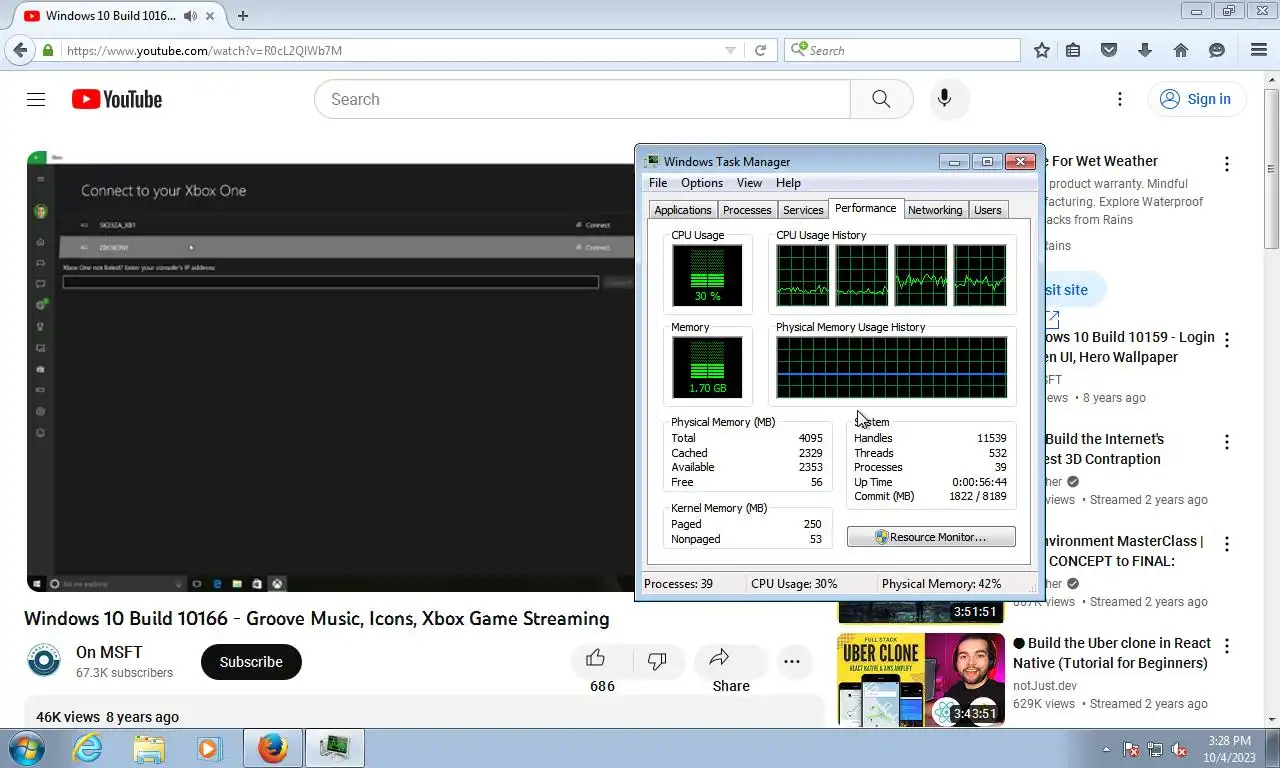Show hidden tray icons arrow

[1106, 748]
